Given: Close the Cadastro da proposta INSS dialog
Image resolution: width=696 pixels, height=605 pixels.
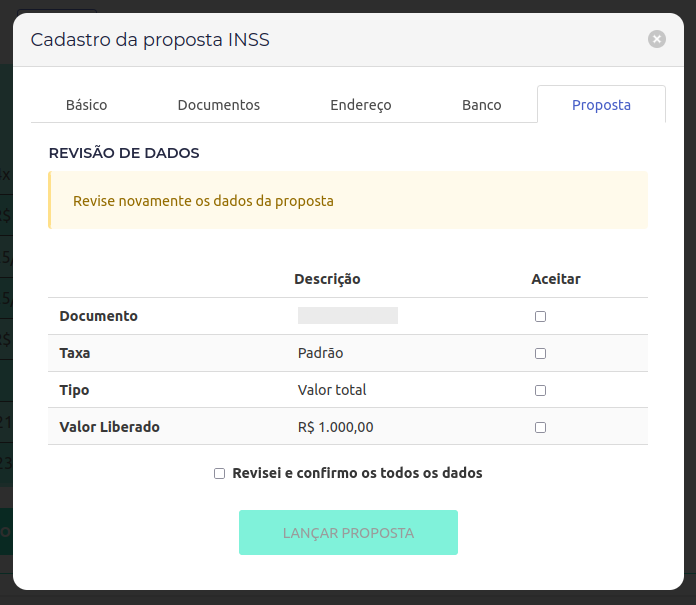Looking at the screenshot, I should point(657,39).
